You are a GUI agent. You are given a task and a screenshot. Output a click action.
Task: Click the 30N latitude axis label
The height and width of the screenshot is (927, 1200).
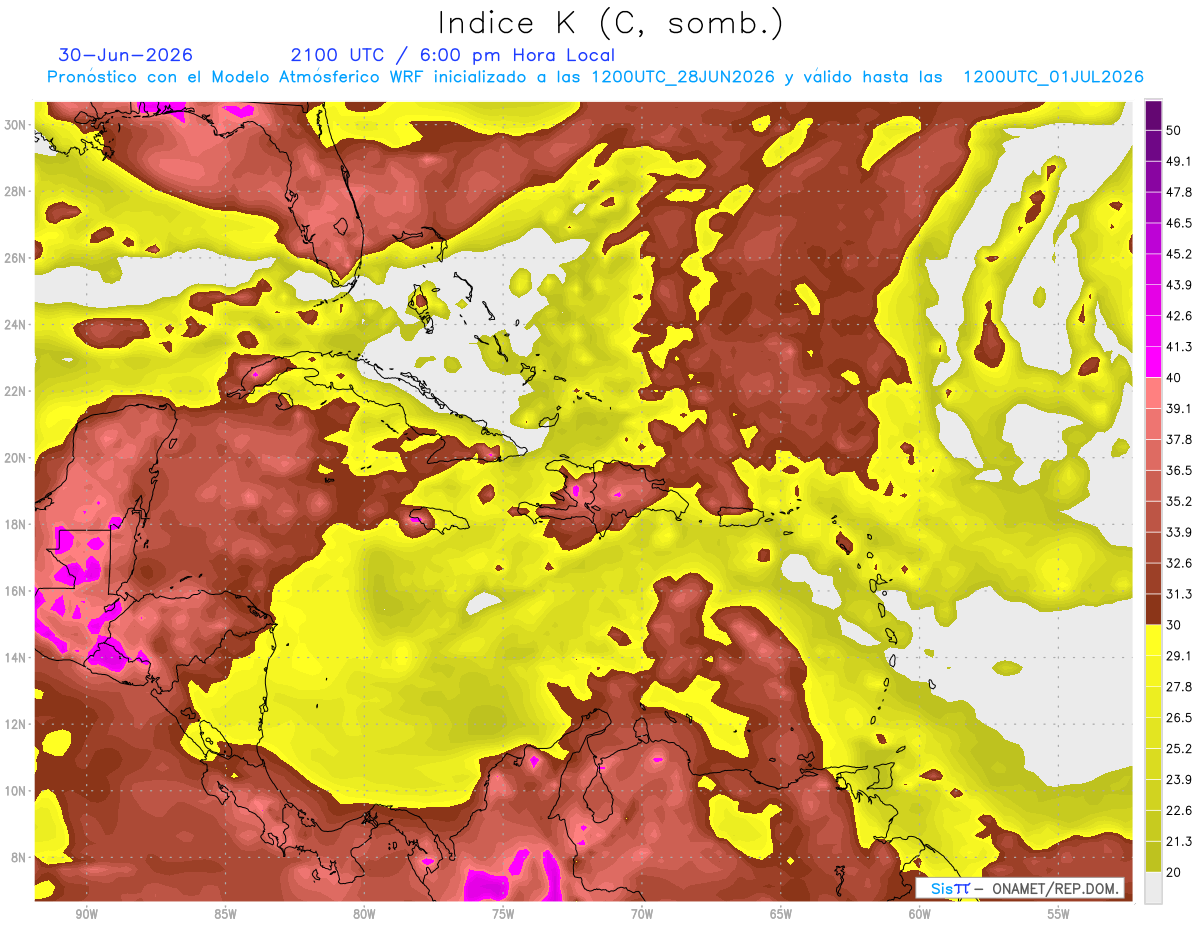point(15,125)
